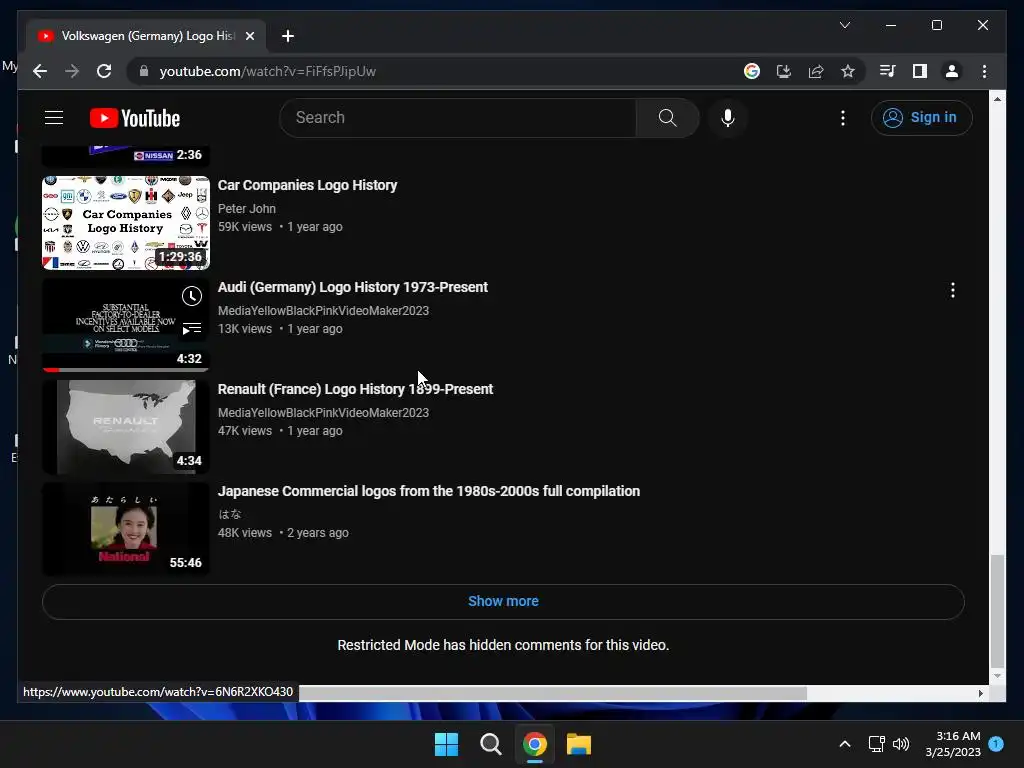1024x768 pixels.
Task: Open Windows Start menu
Action: (447, 744)
